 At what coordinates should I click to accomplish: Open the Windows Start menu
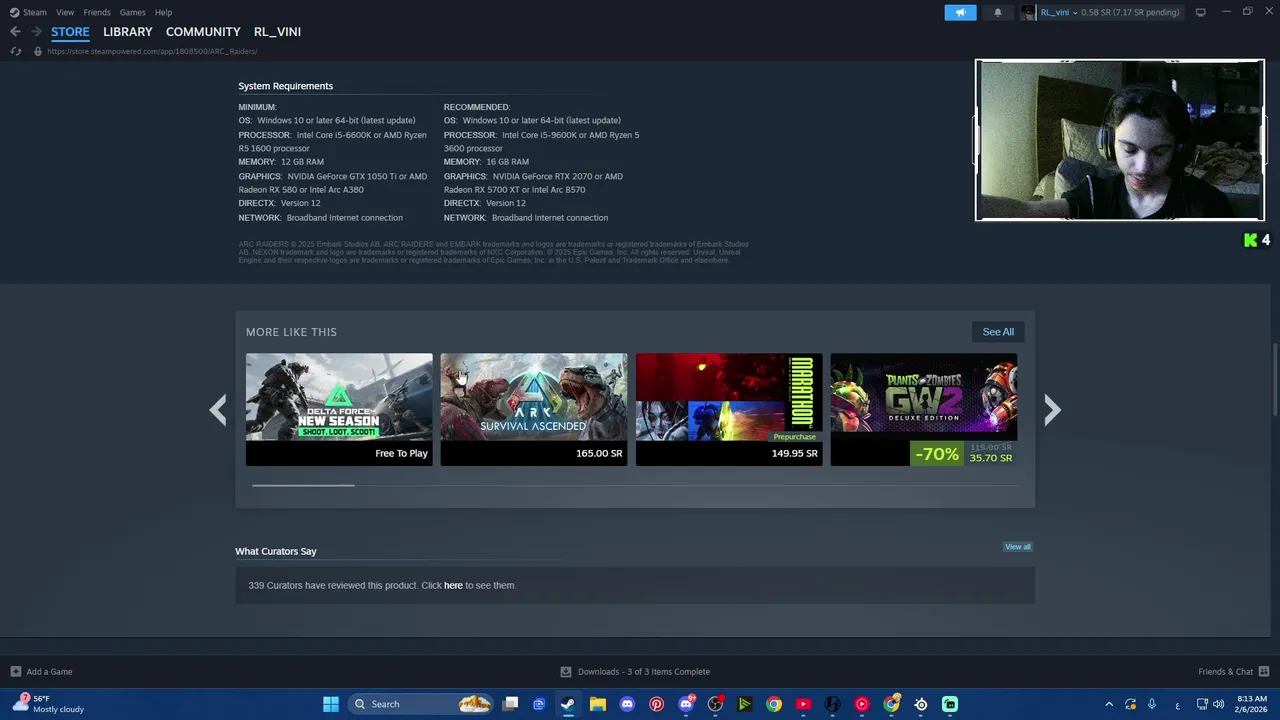pos(331,704)
